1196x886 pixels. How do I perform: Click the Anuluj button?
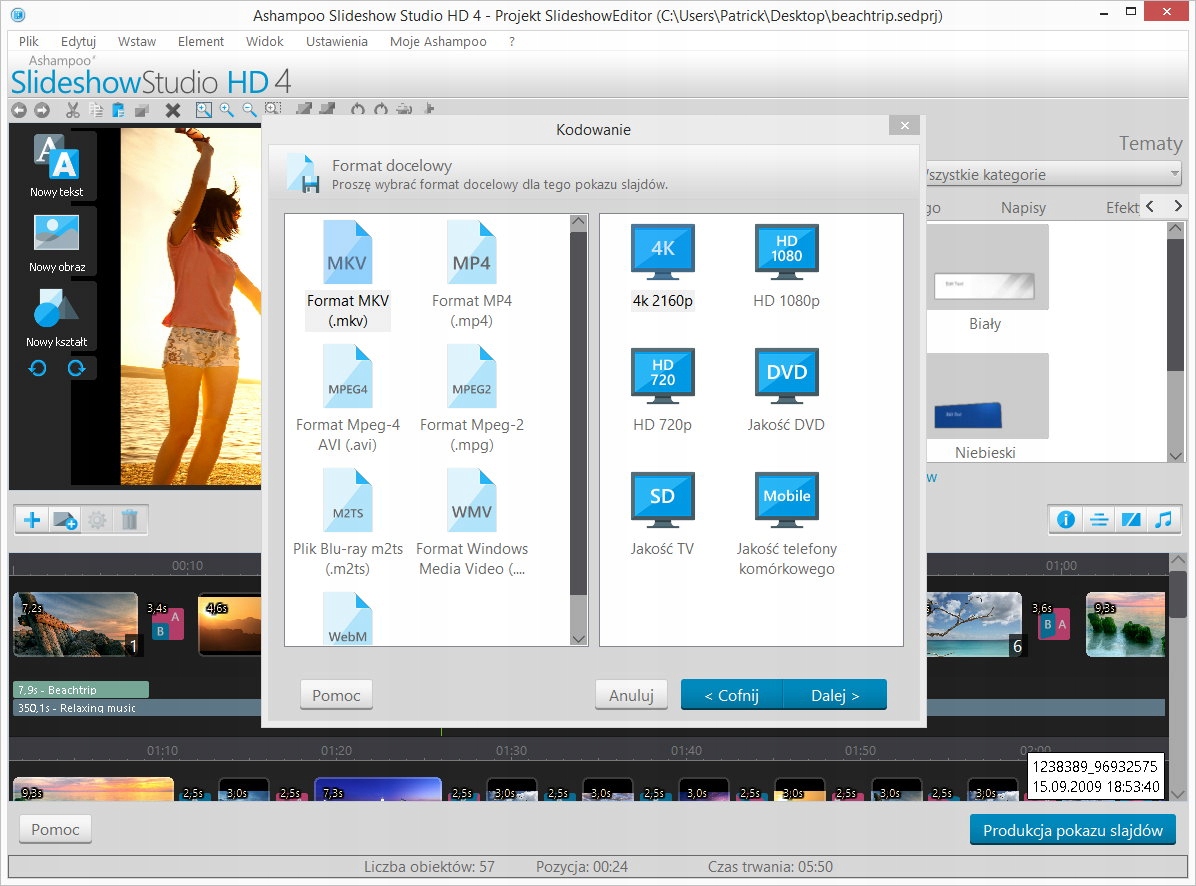631,695
